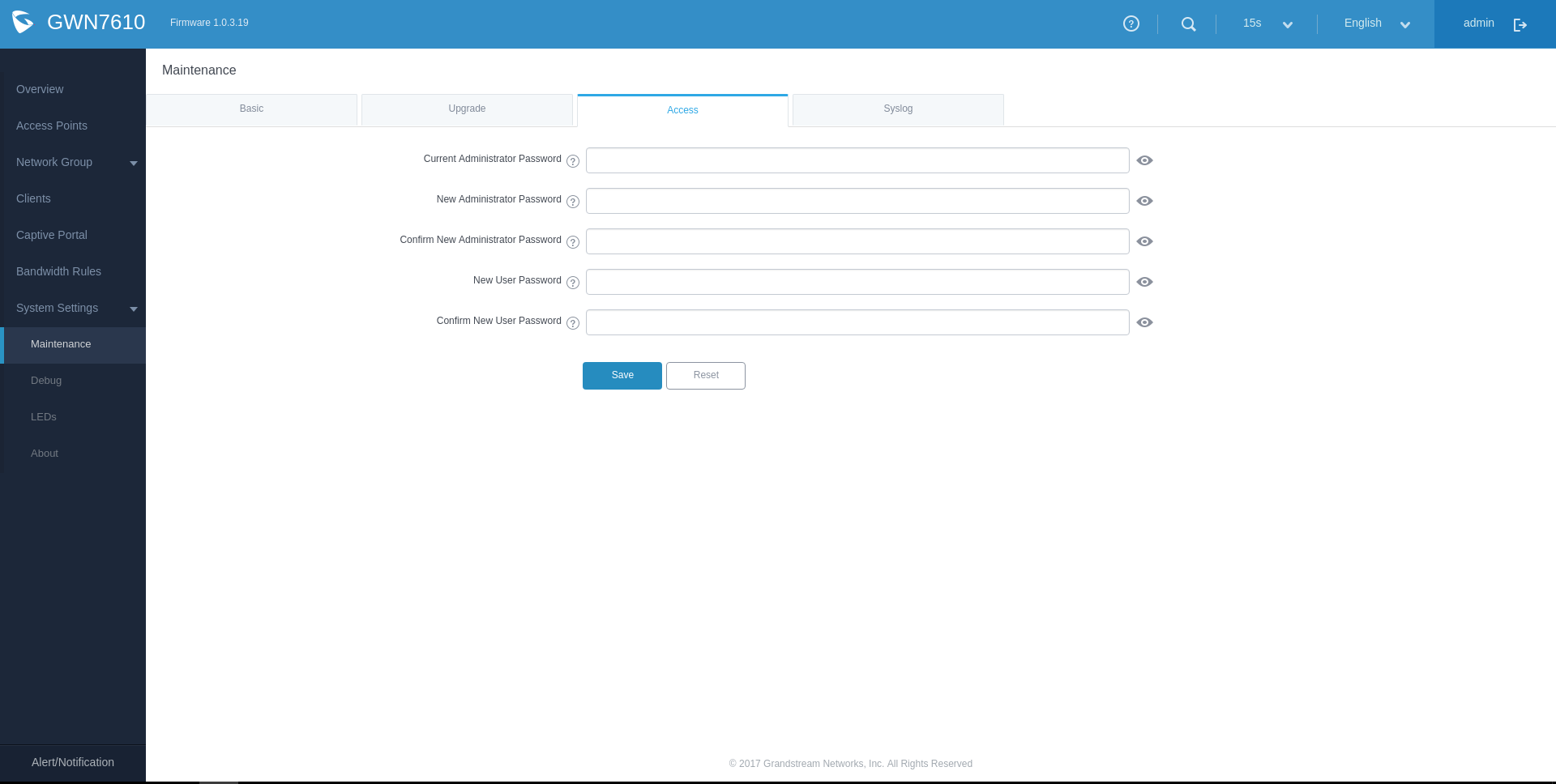Toggle visibility of Confirm New User Password
1556x784 pixels.
coord(1144,322)
